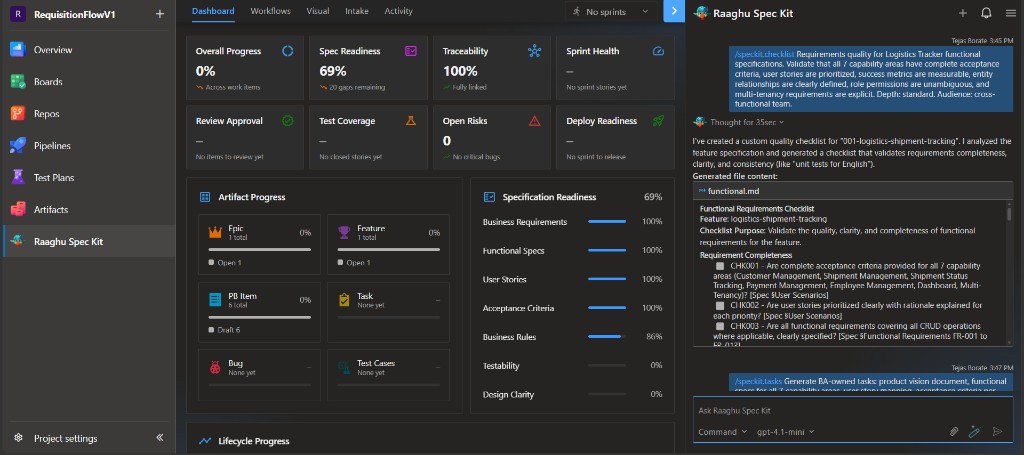The width and height of the screenshot is (1024, 455).
Task: Send message with the send arrow icon
Action: 997,431
